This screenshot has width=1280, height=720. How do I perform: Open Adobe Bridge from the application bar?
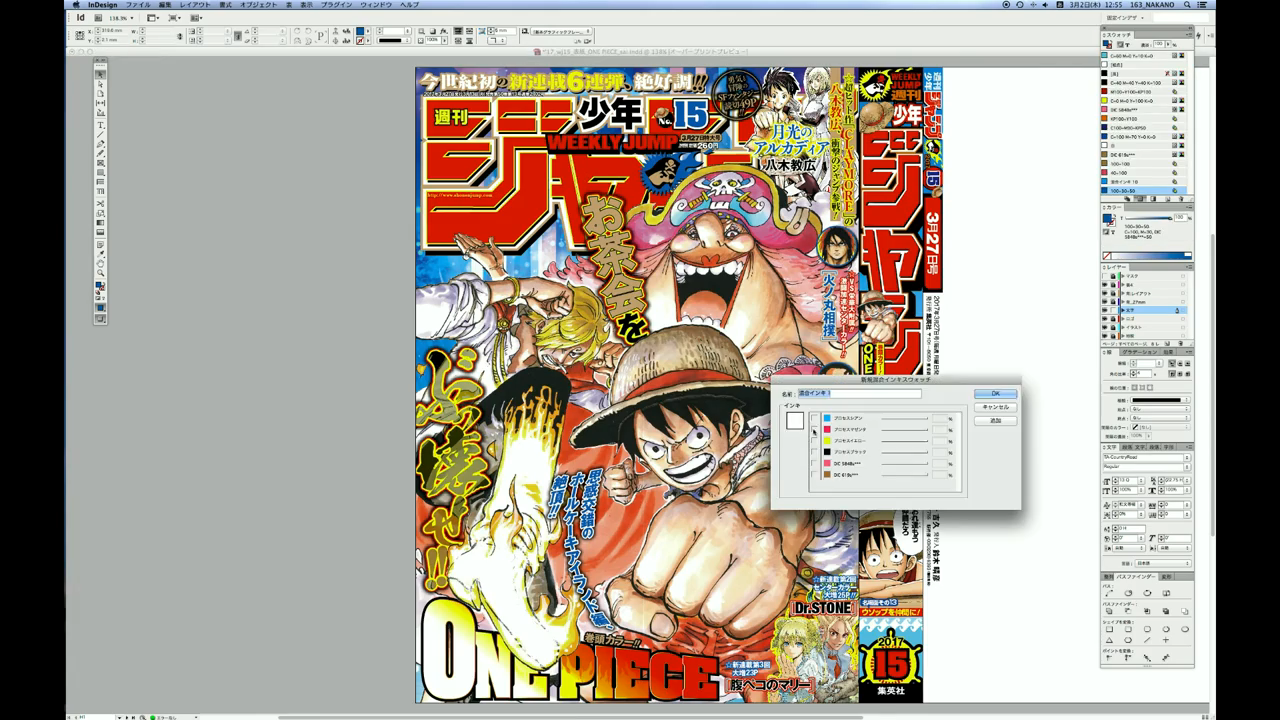tap(99, 17)
